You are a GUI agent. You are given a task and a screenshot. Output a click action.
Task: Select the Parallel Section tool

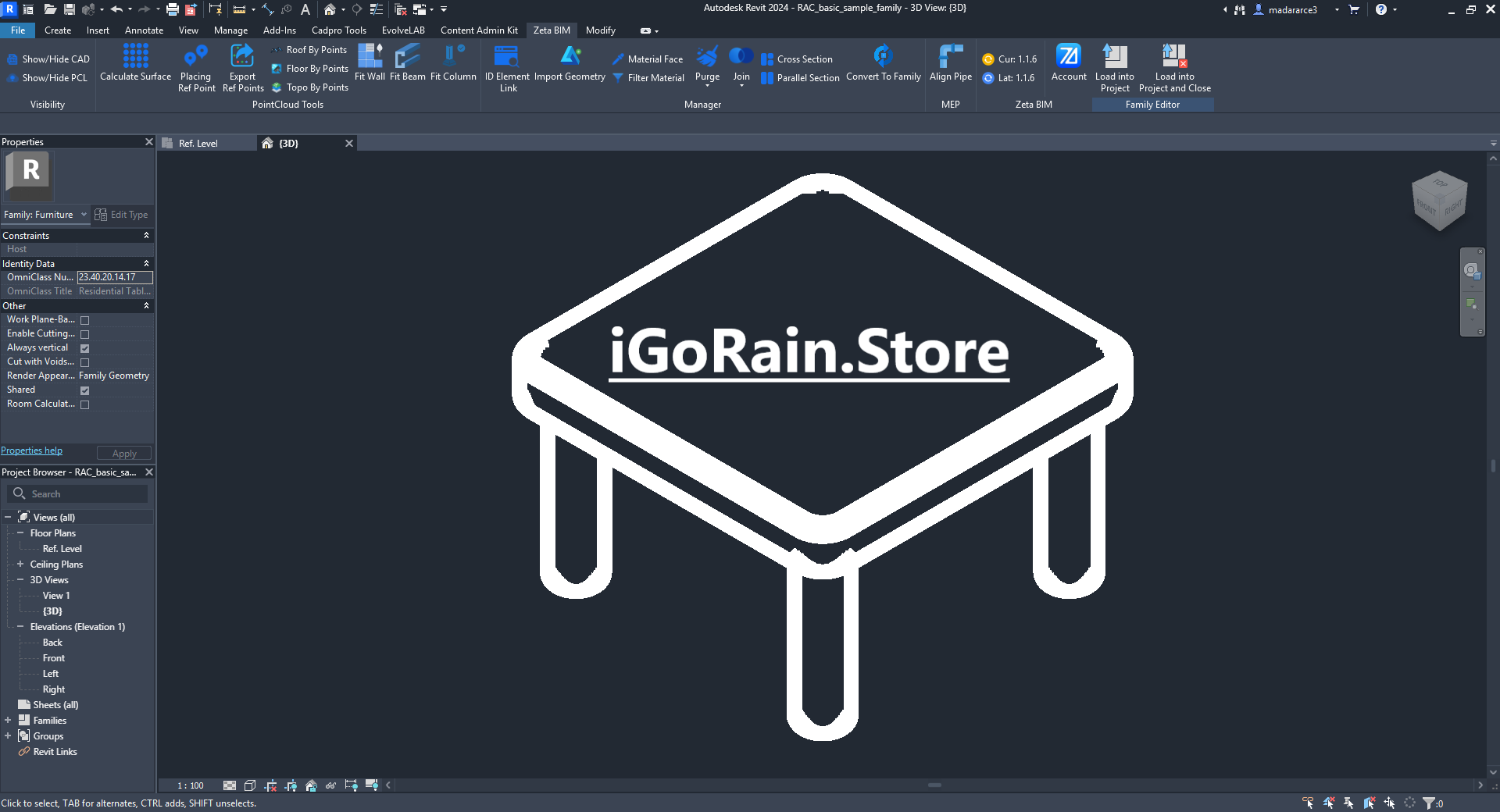[x=800, y=77]
